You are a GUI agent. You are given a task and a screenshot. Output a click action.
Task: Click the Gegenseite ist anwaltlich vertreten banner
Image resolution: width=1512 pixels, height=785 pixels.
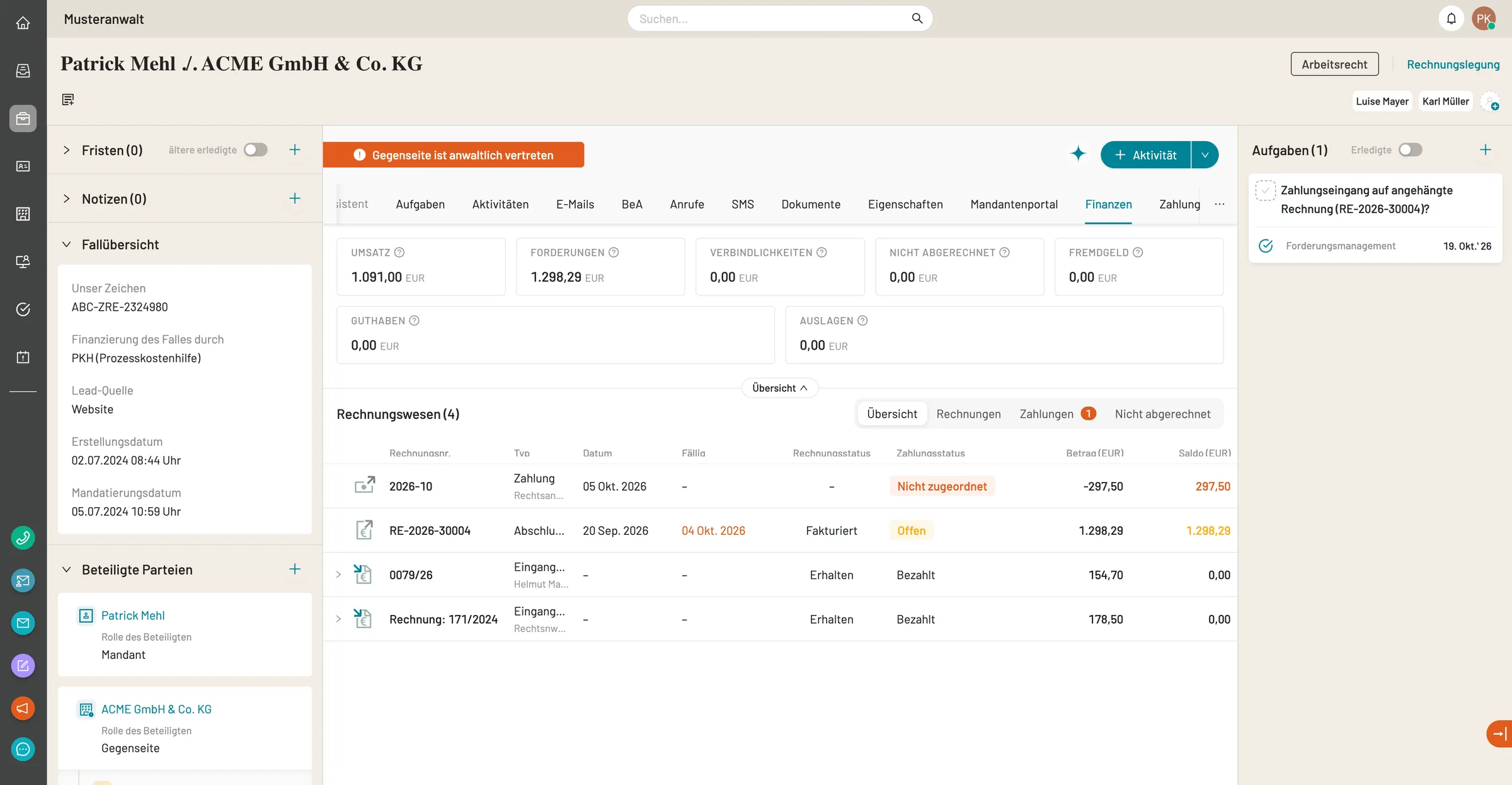point(454,155)
